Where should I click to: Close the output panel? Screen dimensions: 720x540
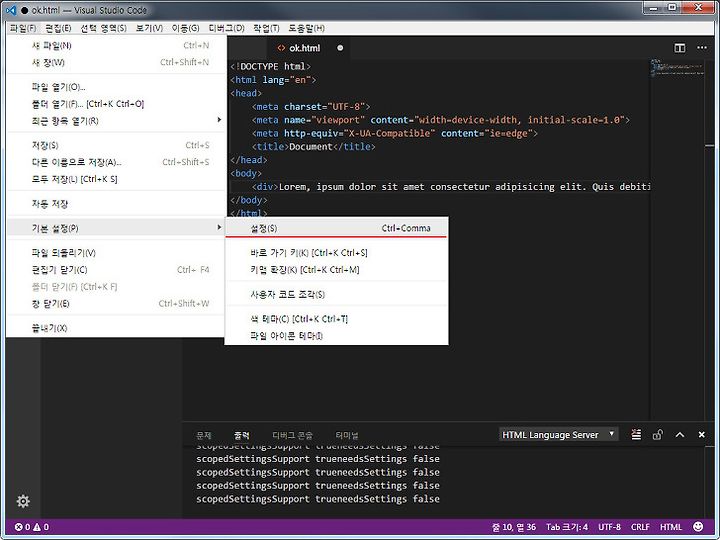pos(701,434)
